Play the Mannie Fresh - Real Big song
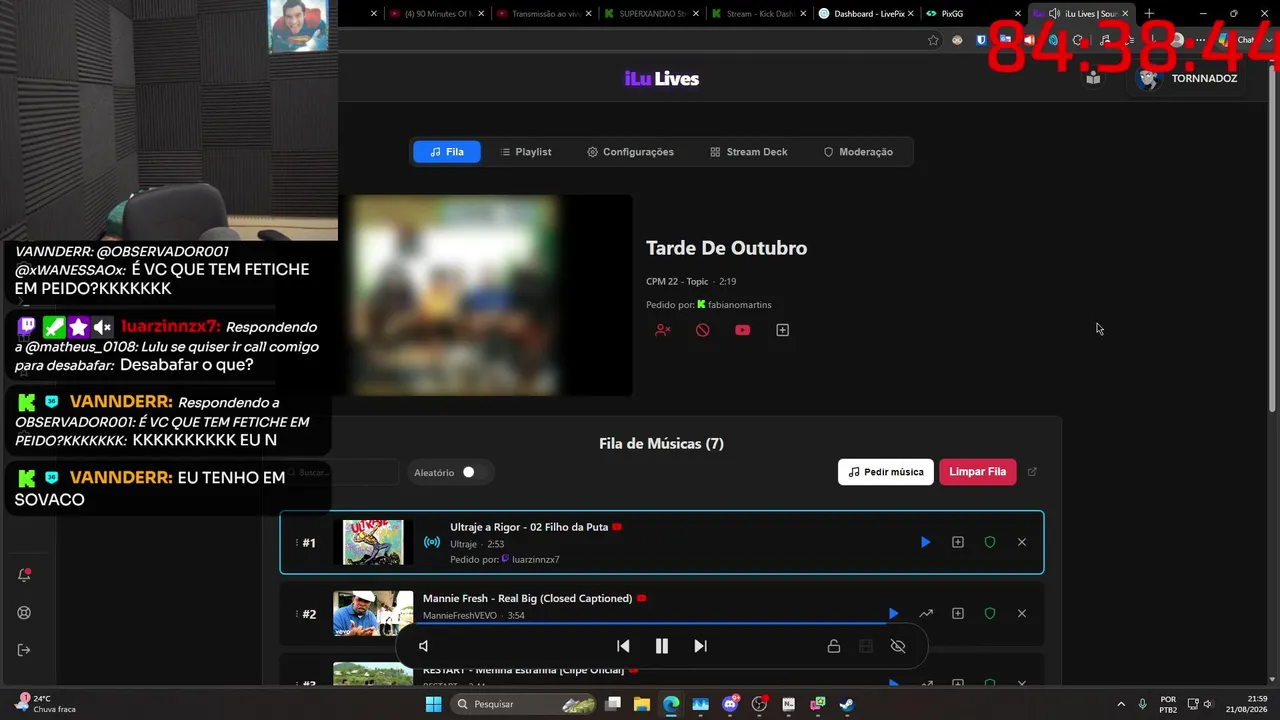1280x720 pixels. coord(893,613)
